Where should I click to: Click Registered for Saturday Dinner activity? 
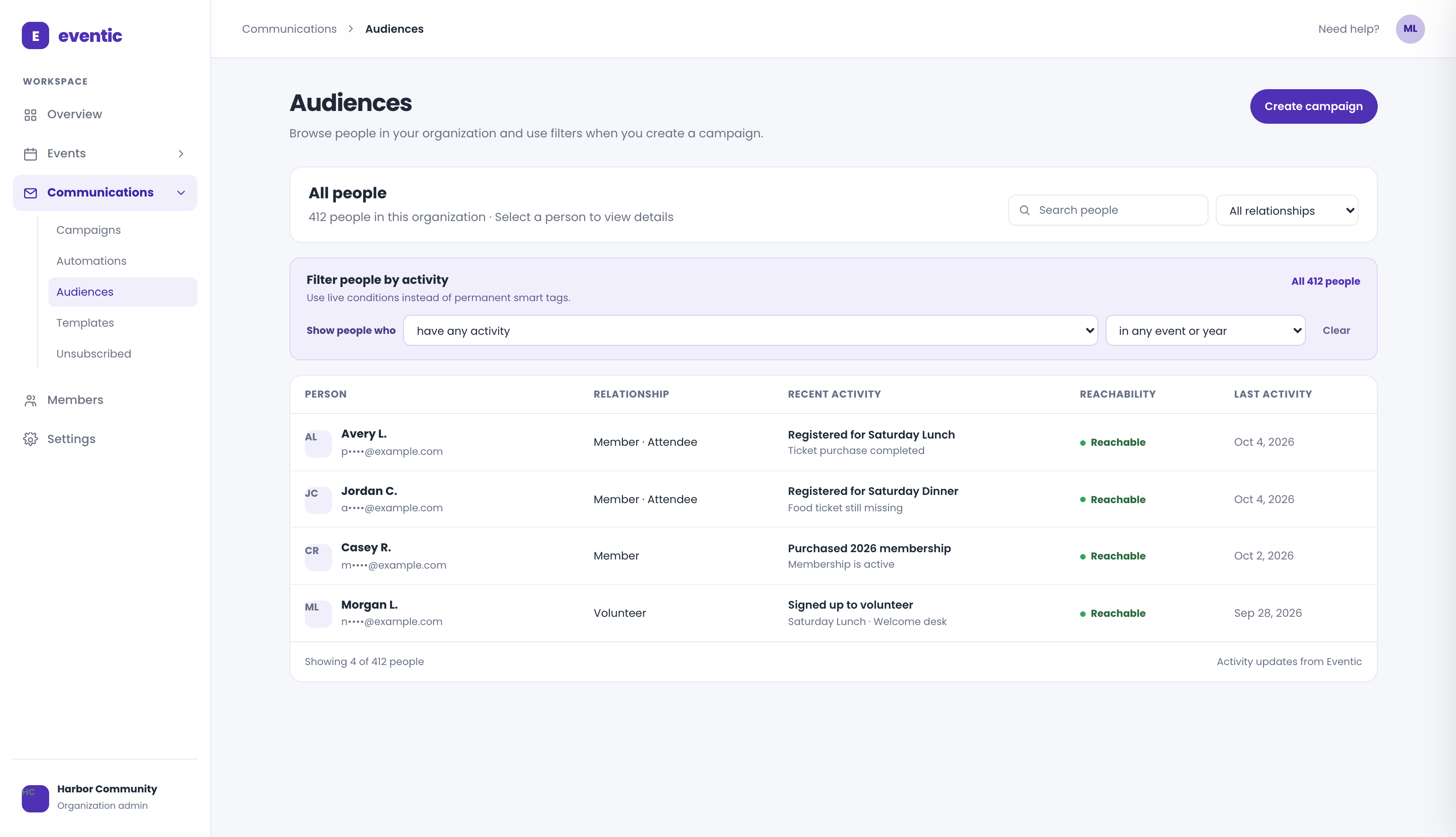tap(873, 491)
